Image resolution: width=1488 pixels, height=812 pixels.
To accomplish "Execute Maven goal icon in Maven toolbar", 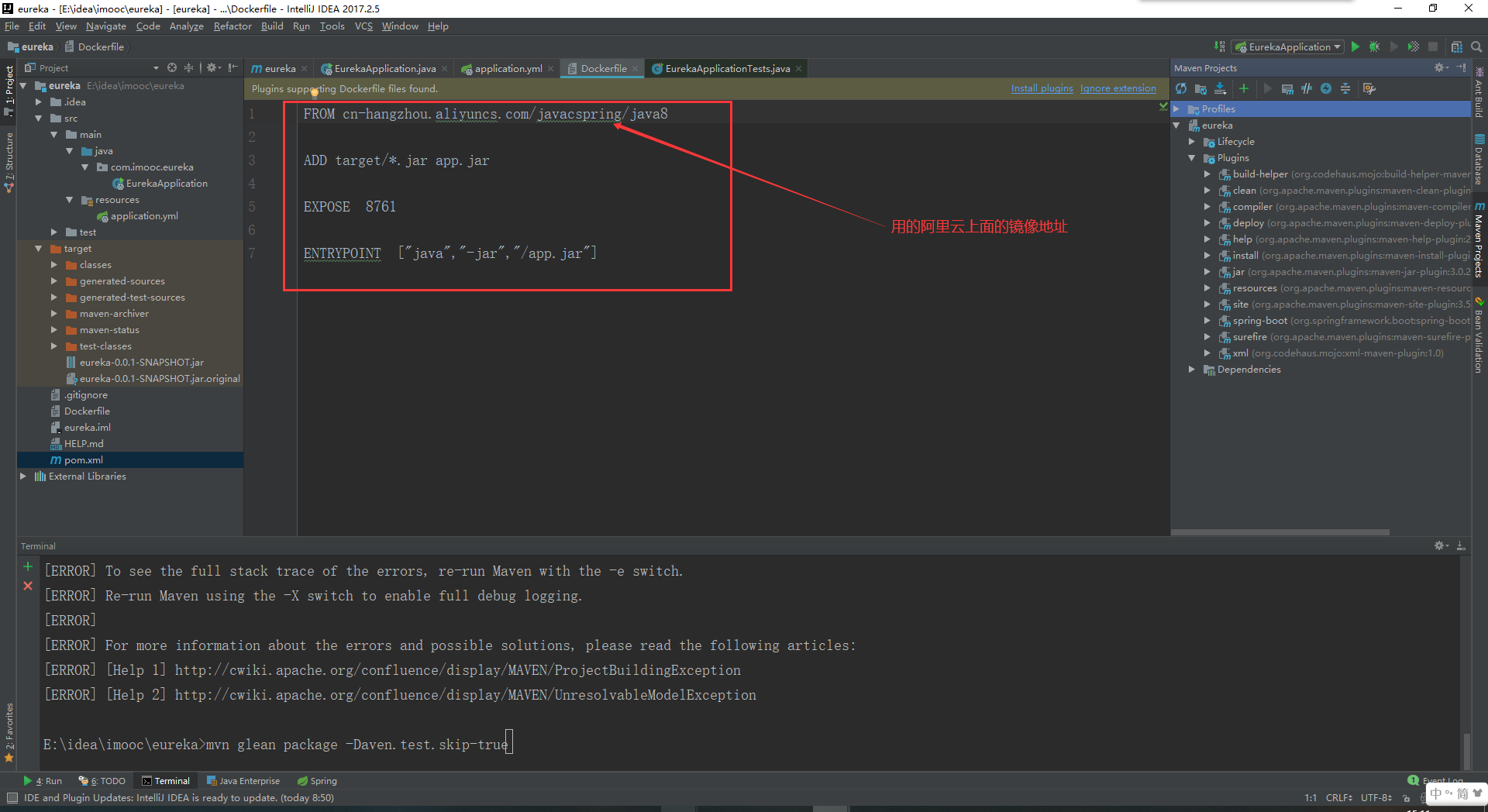I will (1287, 88).
